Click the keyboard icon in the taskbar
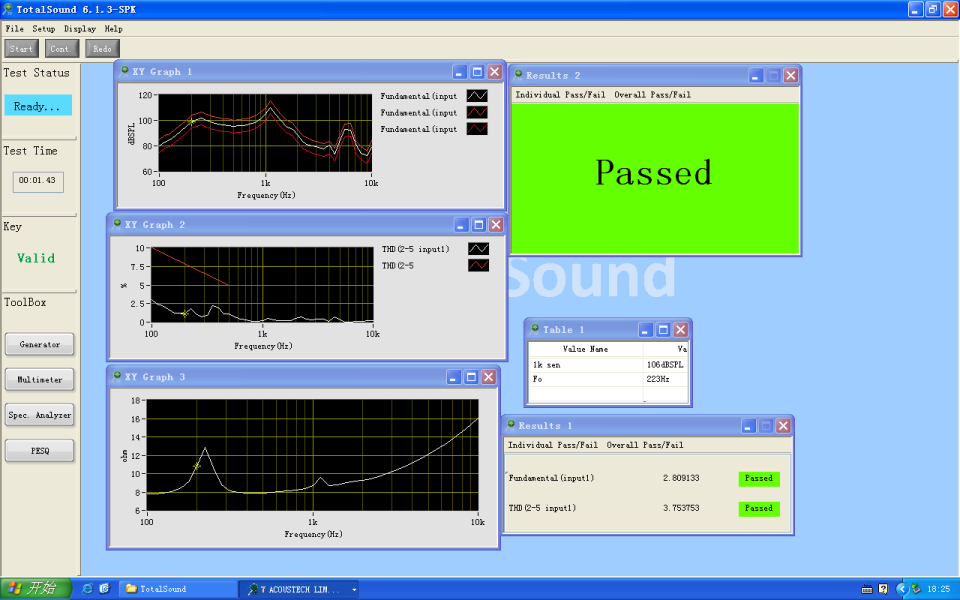This screenshot has height=600, width=960. [866, 589]
